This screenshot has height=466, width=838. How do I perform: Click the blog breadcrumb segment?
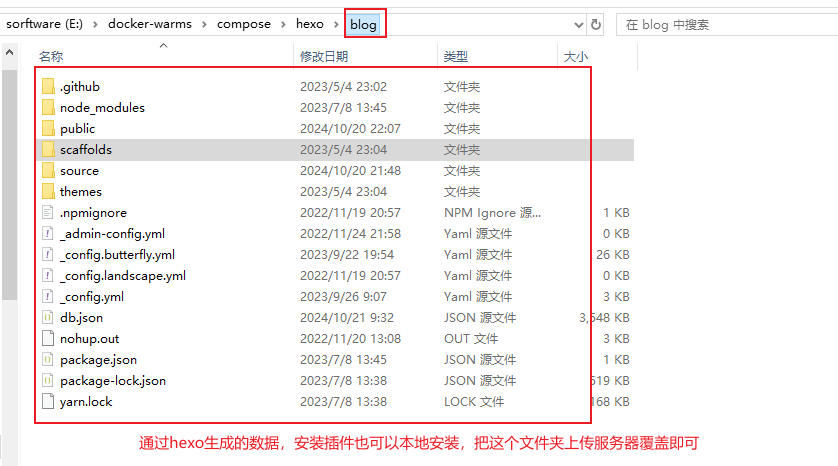point(363,25)
